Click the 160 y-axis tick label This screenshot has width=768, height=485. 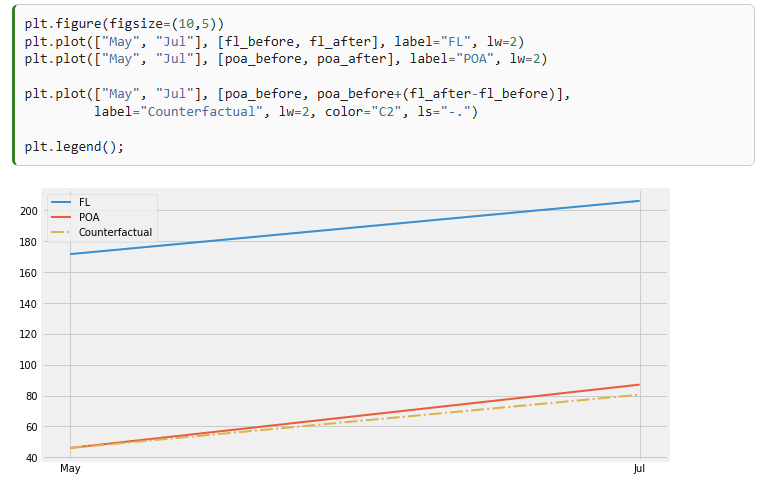(x=28, y=273)
